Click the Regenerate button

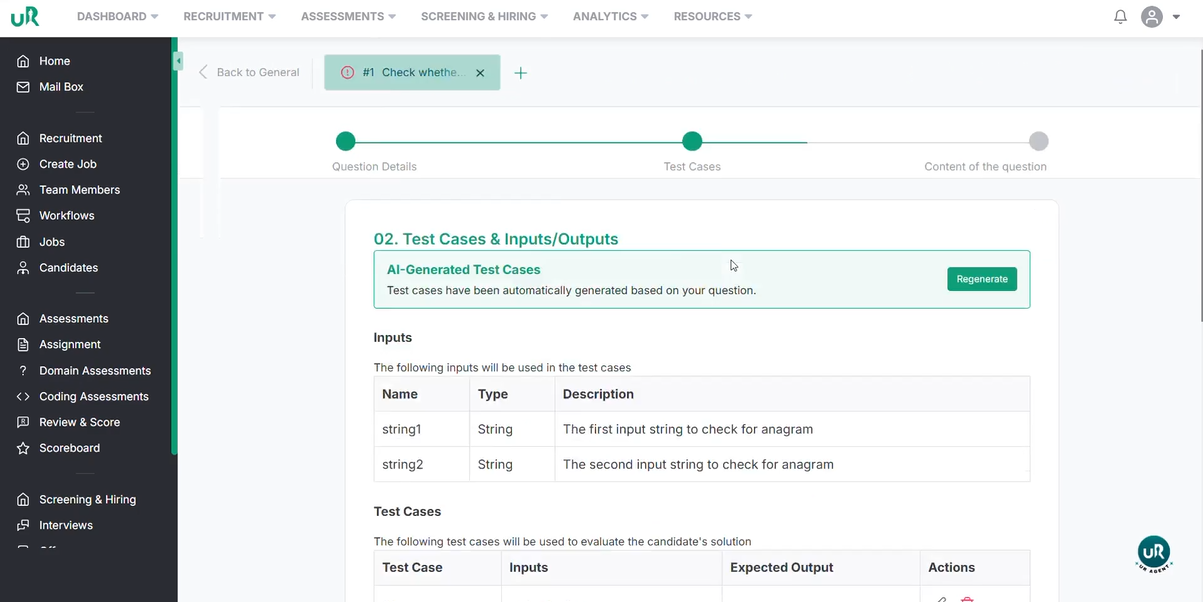coord(981,279)
